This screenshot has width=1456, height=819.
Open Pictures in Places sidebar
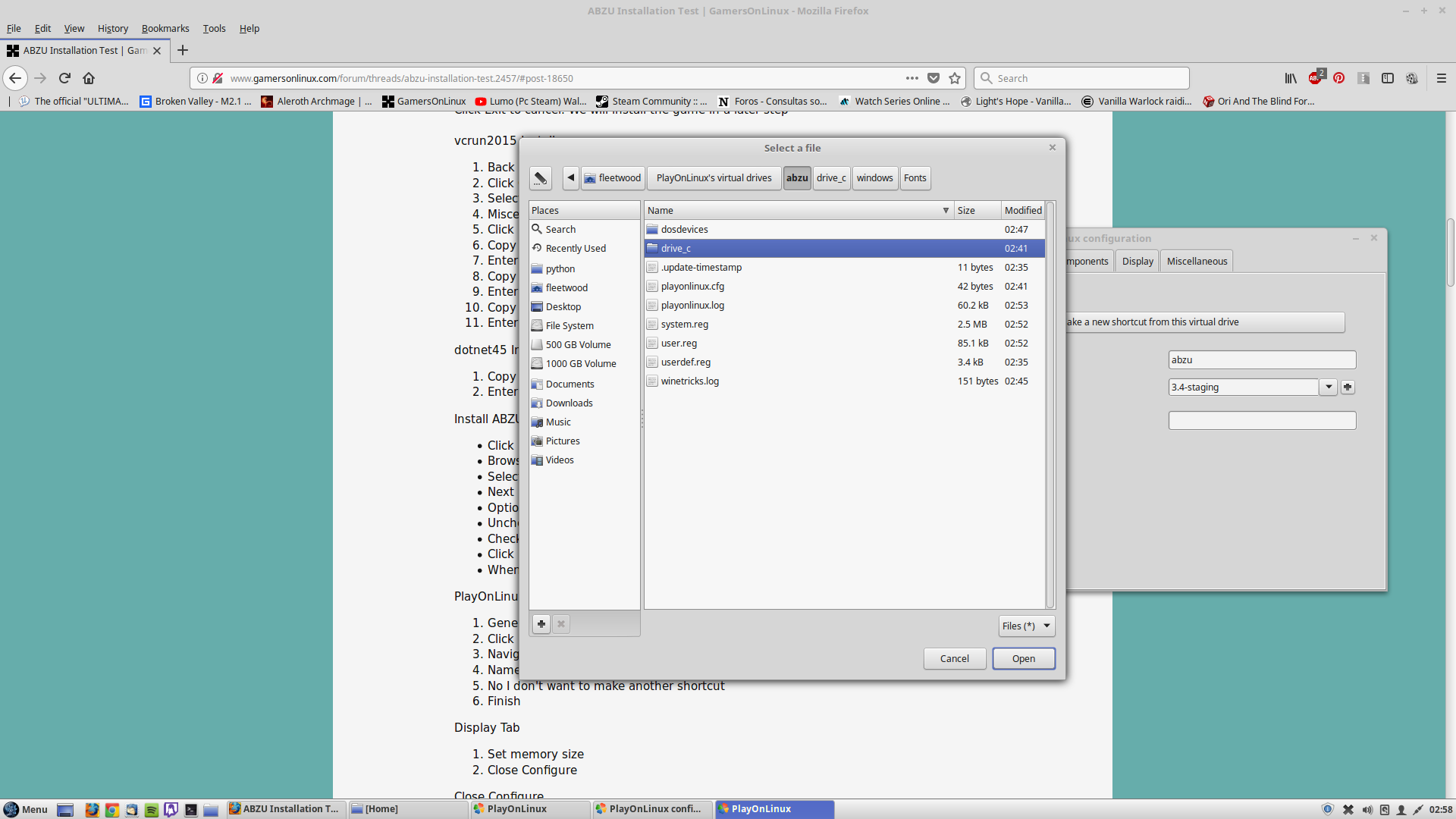(584, 441)
